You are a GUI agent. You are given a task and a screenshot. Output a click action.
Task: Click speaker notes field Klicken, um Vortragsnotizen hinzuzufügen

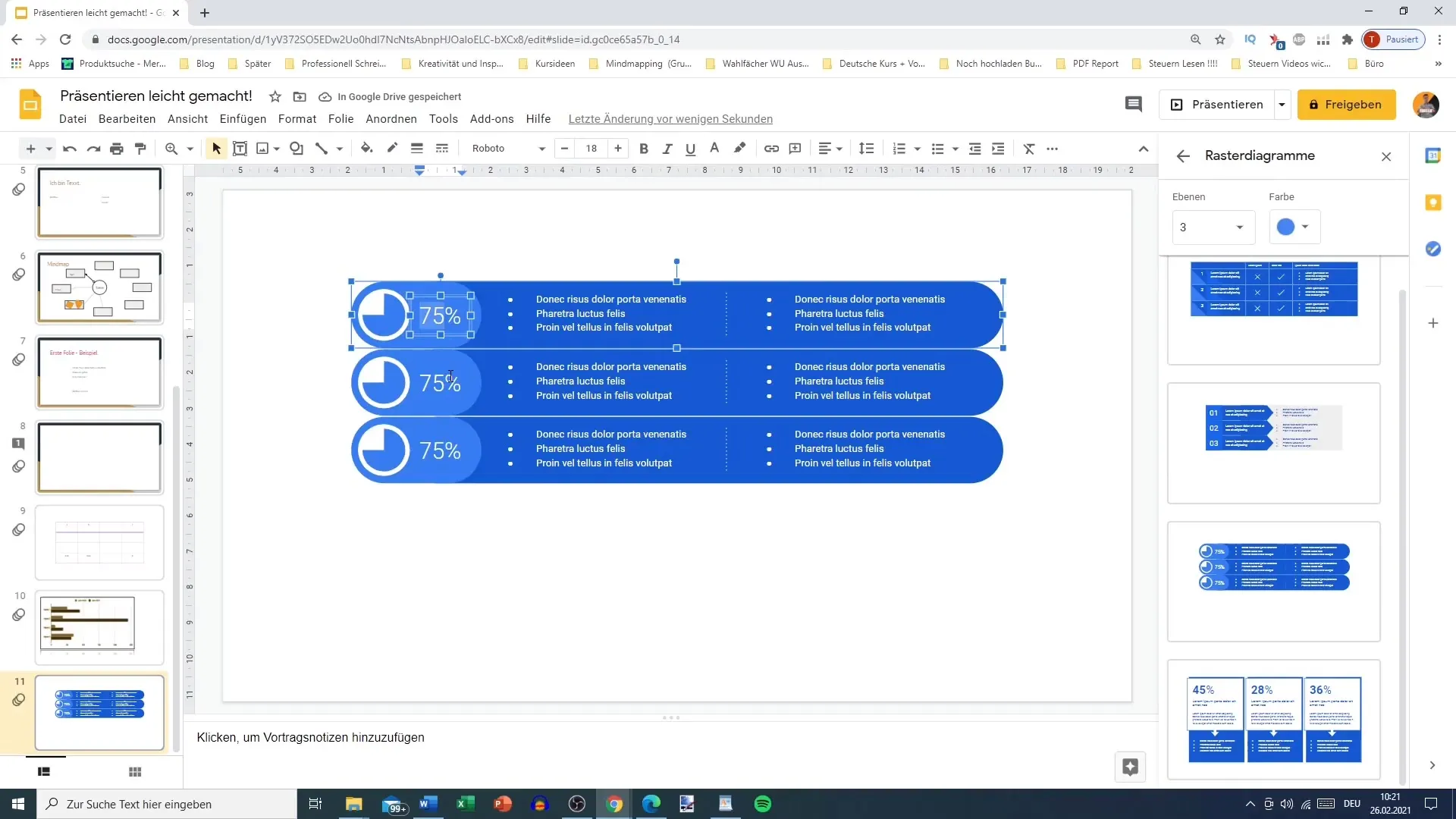click(x=310, y=738)
